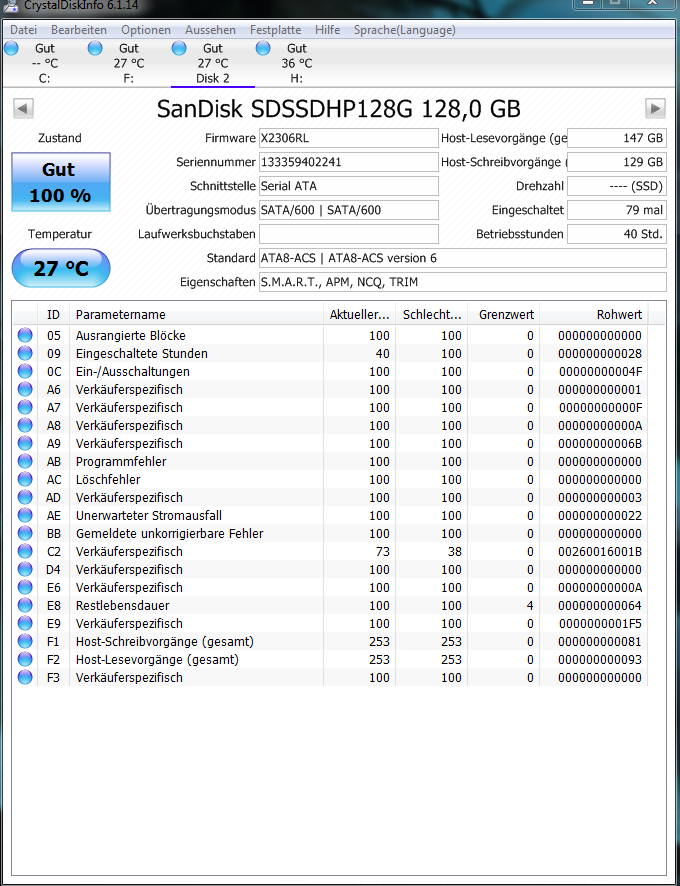Click status orb for attribute A6
The width and height of the screenshot is (680, 886).
tap(25, 390)
